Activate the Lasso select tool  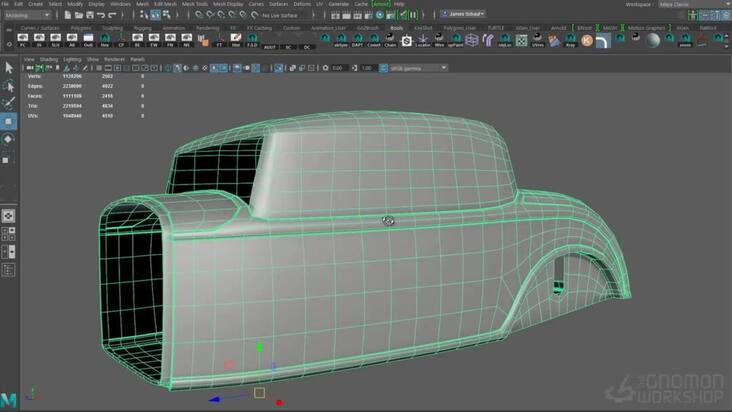coord(8,86)
